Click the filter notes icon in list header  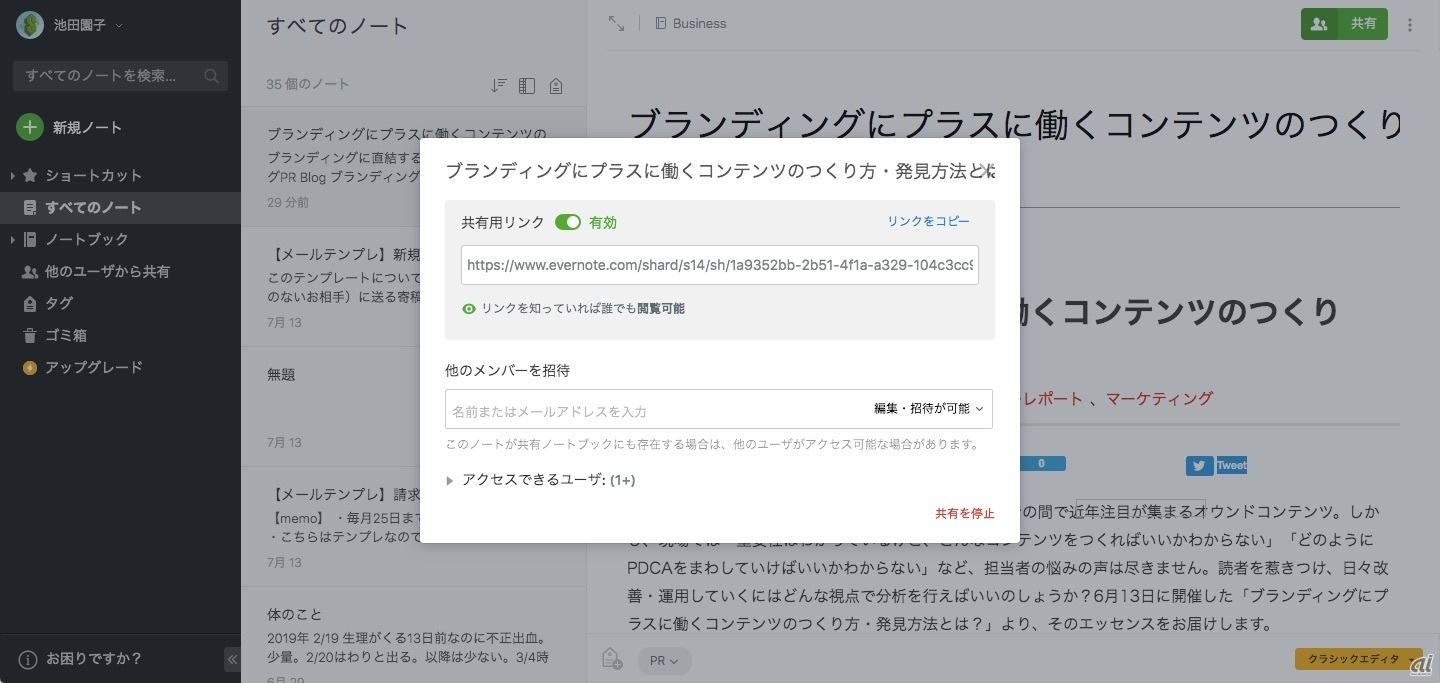(555, 86)
